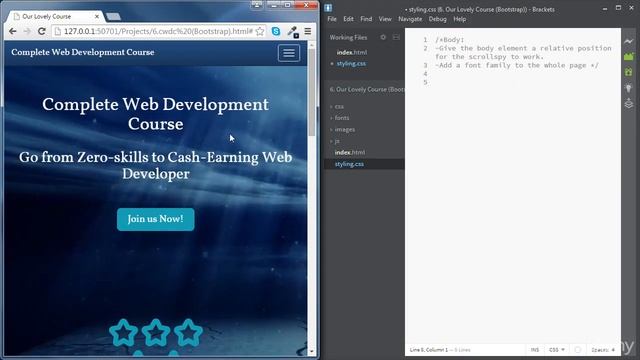
Task: Click the third star icon on webpage
Action: 188,333
